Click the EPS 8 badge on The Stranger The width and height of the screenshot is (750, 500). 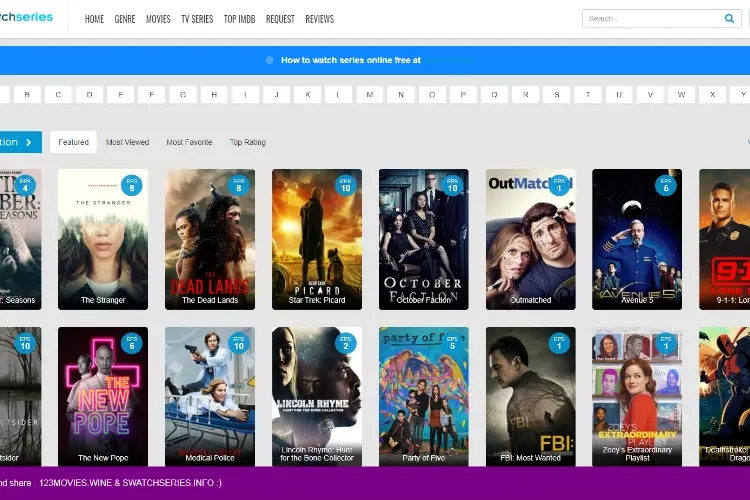132,185
